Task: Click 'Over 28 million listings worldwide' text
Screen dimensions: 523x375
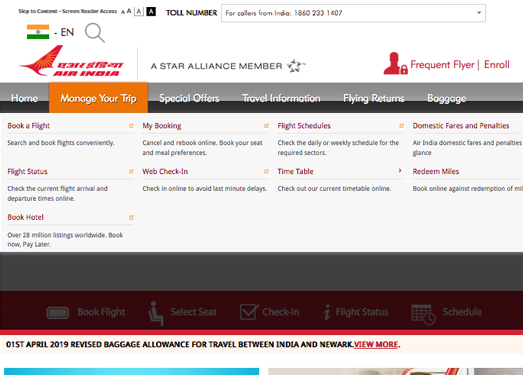Action: [x=57, y=235]
